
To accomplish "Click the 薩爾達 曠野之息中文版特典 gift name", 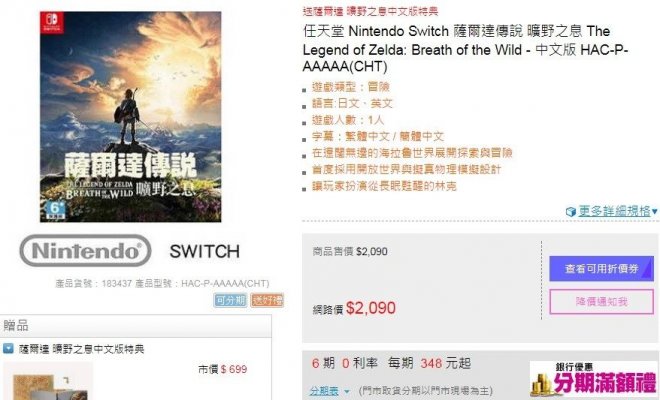I will point(82,349).
